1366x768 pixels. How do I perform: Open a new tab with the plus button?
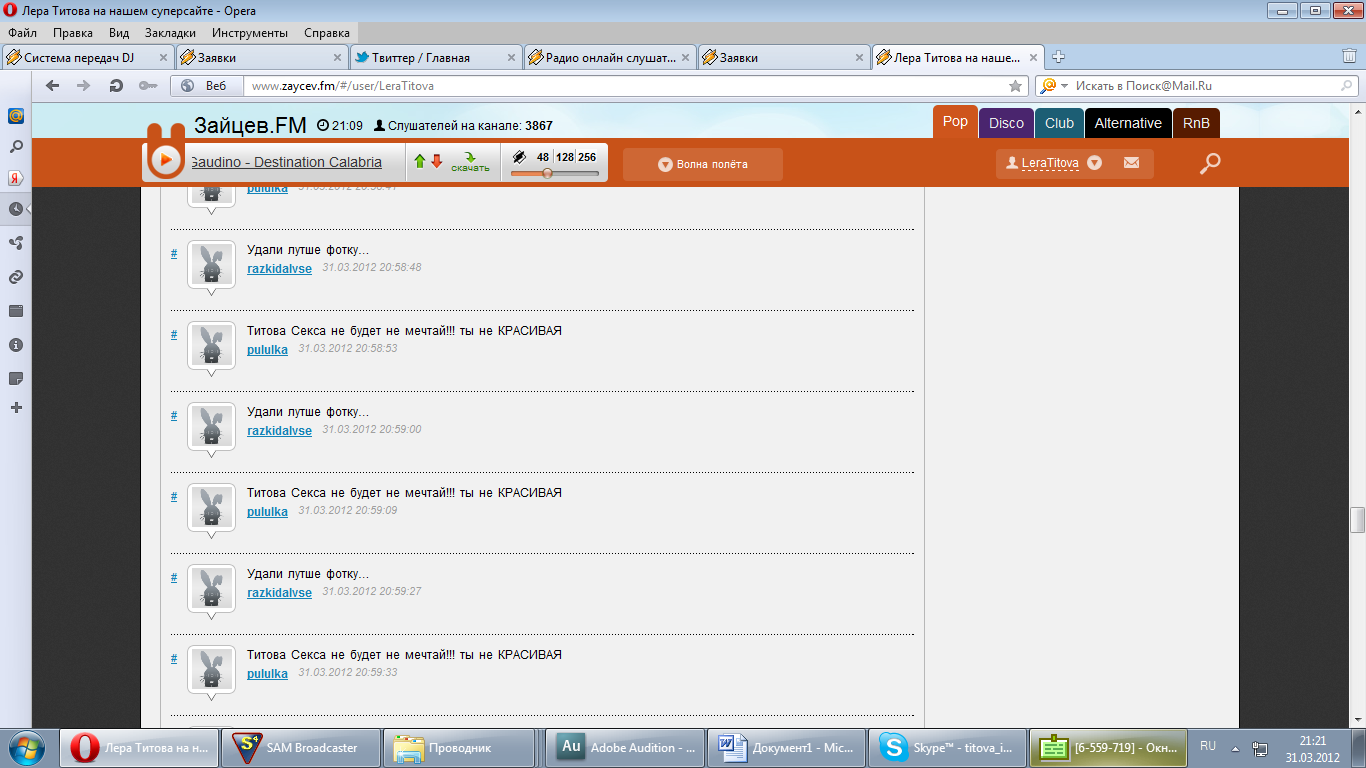pos(1059,57)
